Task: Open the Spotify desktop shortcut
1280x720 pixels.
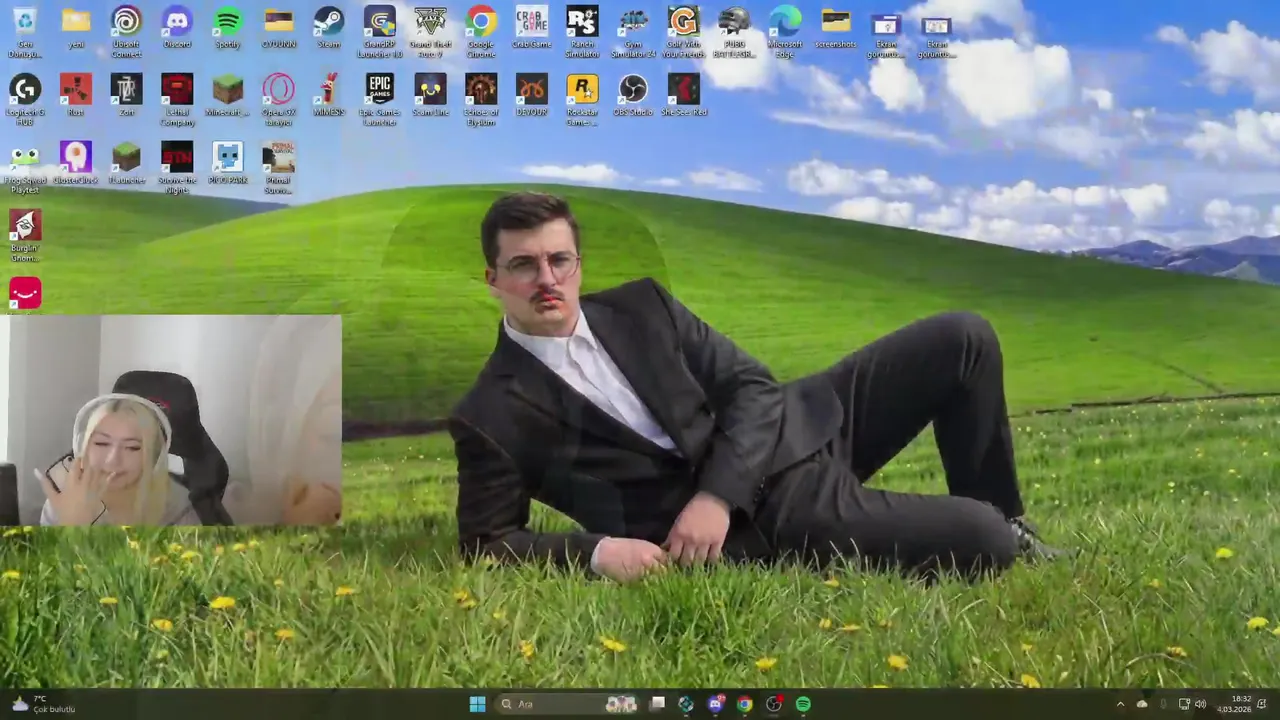Action: click(228, 28)
